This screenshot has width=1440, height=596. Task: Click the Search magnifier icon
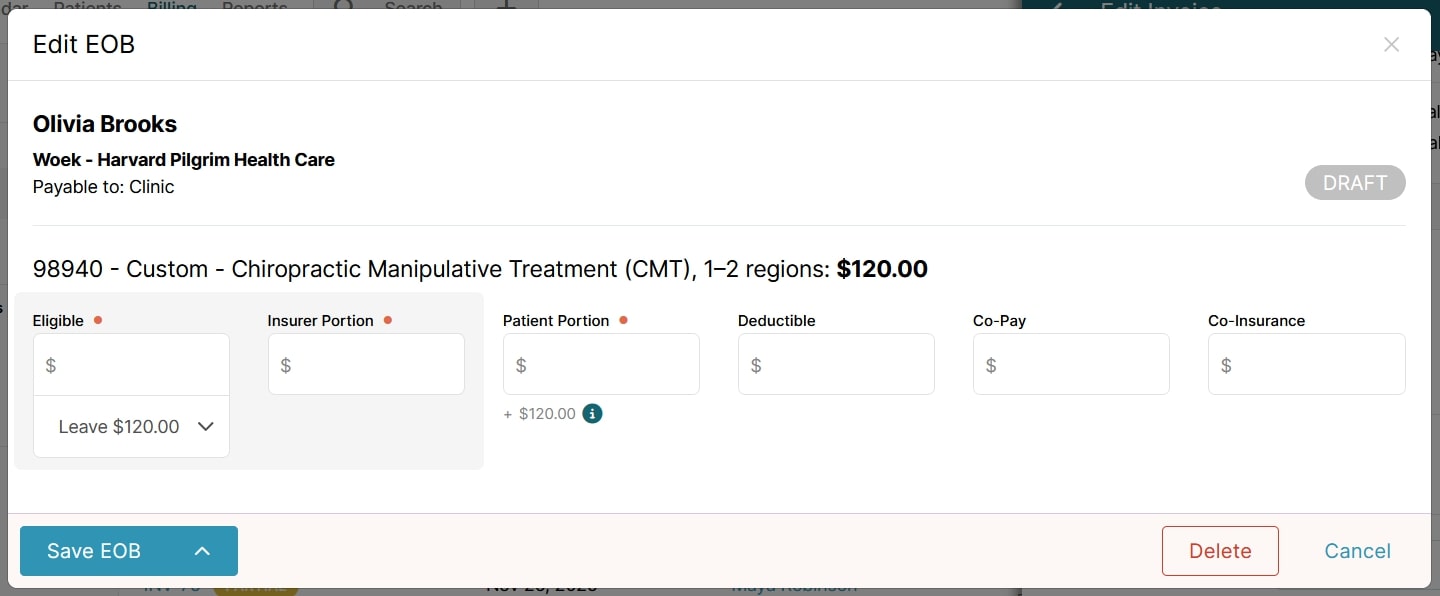coord(342,8)
